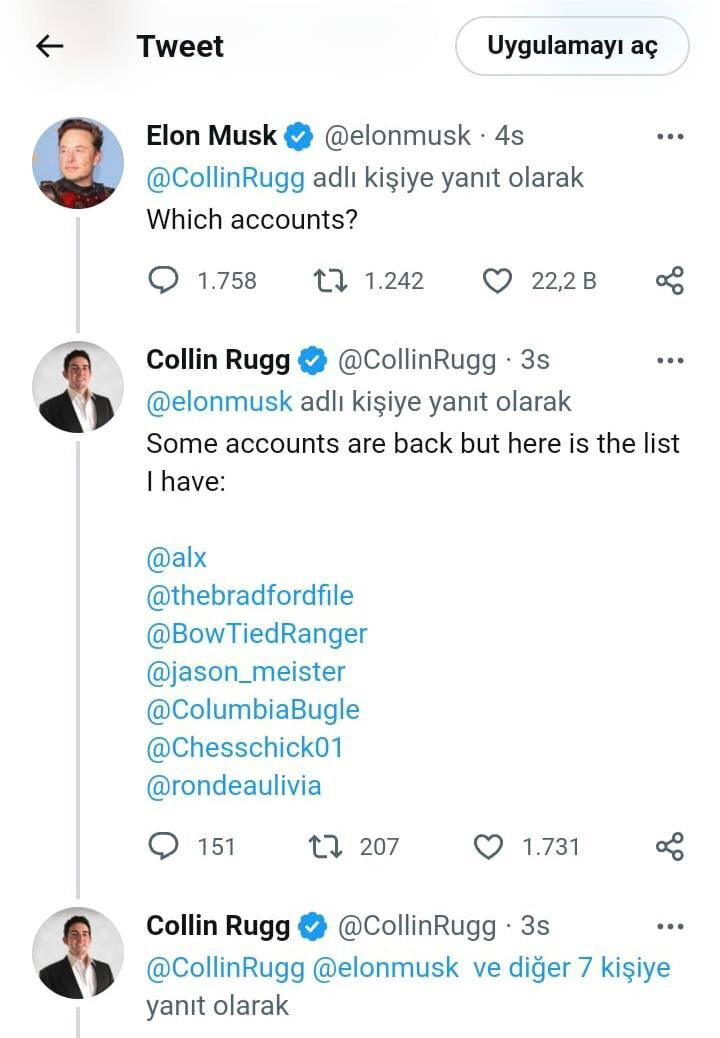This screenshot has width=720, height=1038.
Task: Visit the @ColumbiaBugle profile link
Action: 253,710
